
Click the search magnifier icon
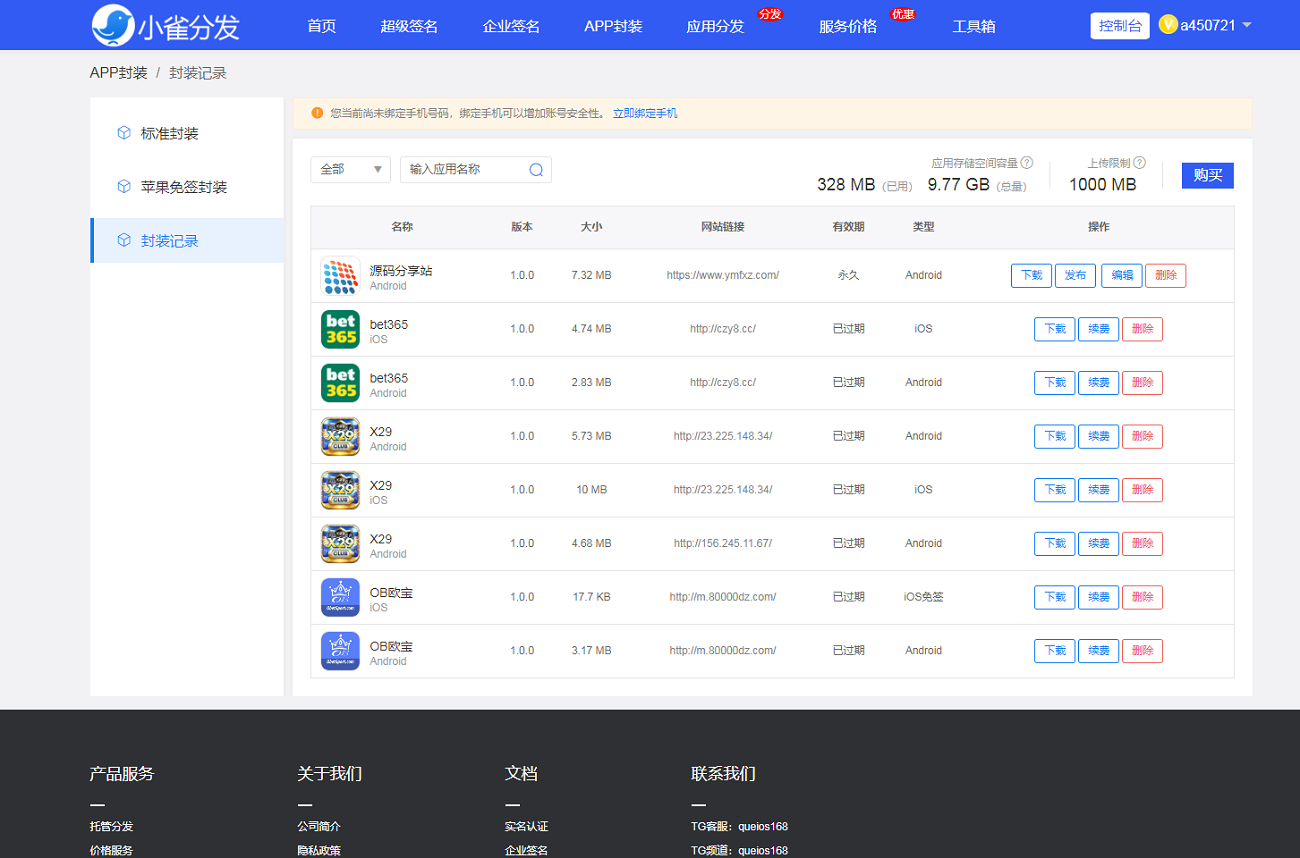coord(536,170)
